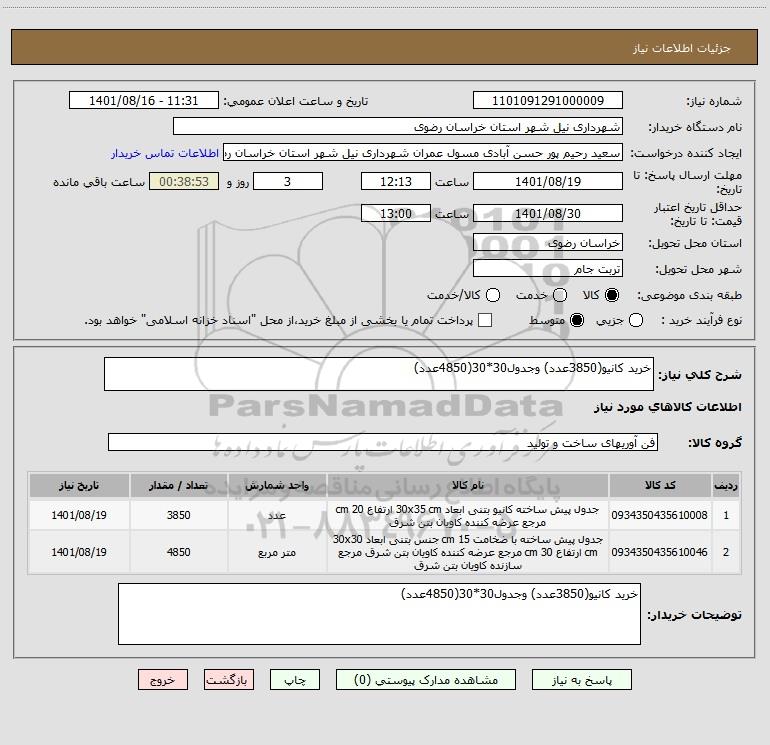
Task: Click the جزئیات اطلاعات نیاز page header
Action: (x=682, y=48)
